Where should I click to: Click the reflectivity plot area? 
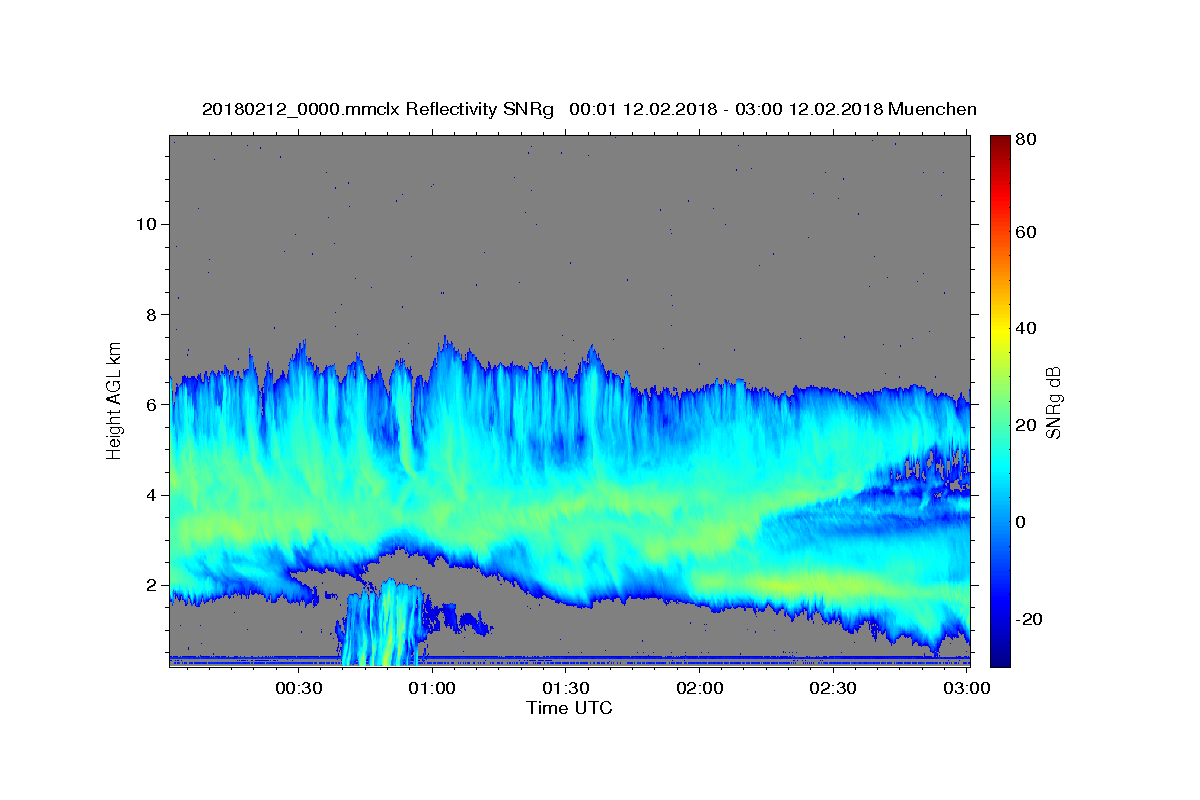pyautogui.click(x=570, y=400)
